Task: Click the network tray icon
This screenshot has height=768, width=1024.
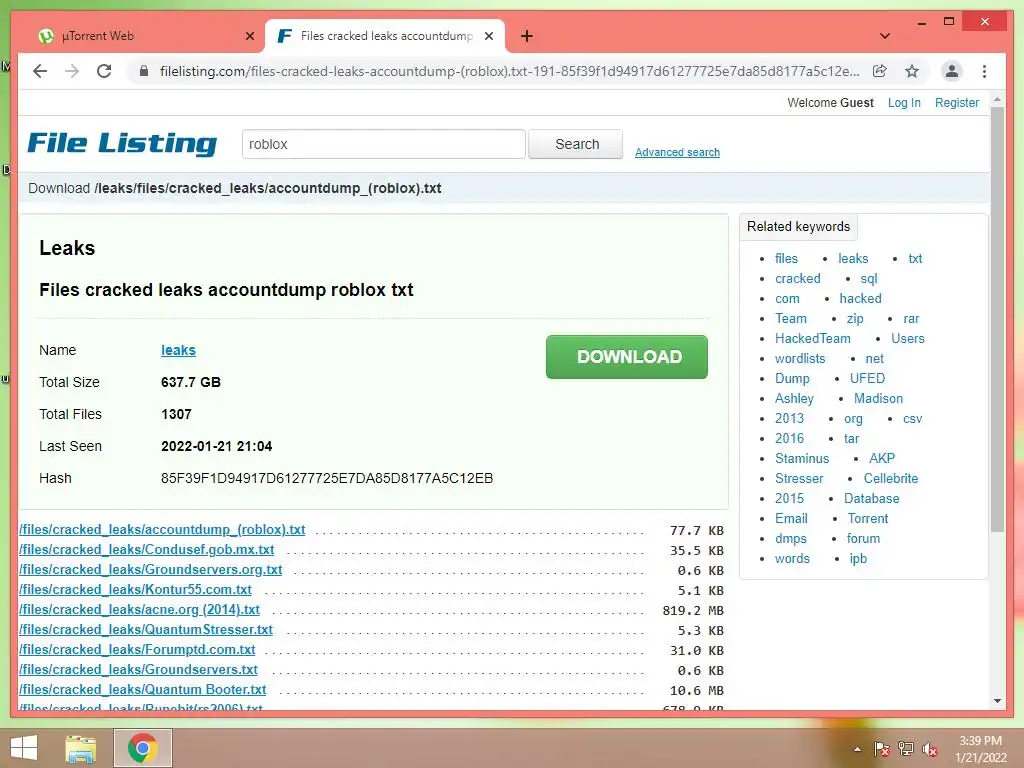Action: (906, 750)
